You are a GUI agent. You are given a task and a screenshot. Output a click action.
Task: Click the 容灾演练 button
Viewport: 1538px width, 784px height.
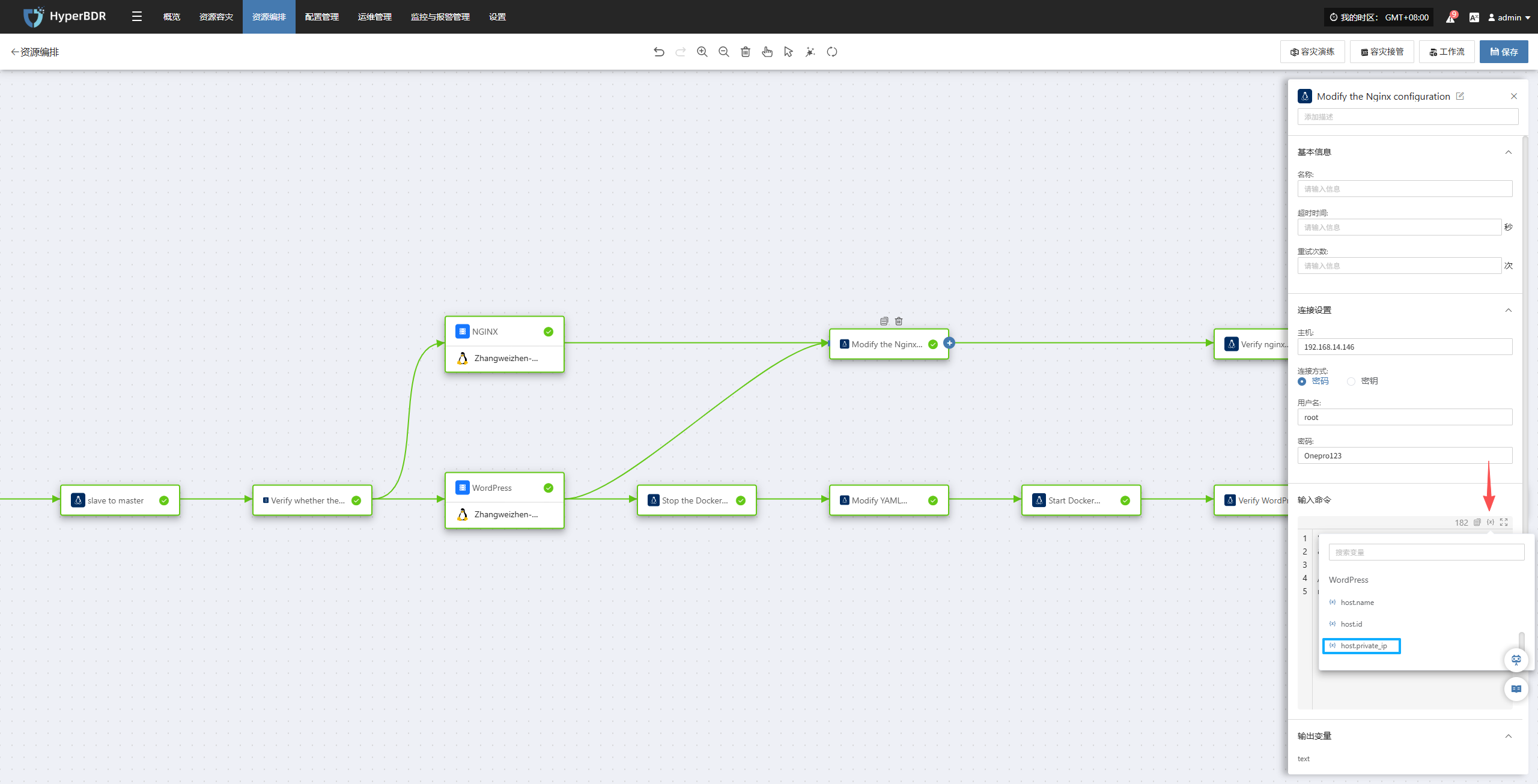tap(1312, 52)
